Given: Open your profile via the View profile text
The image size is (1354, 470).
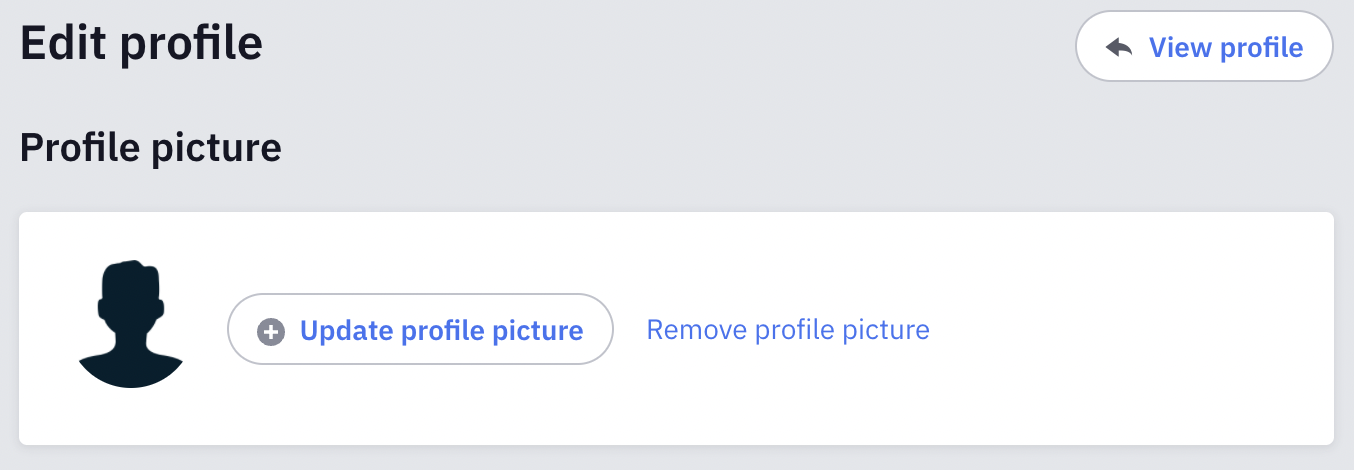Looking at the screenshot, I should point(1226,47).
